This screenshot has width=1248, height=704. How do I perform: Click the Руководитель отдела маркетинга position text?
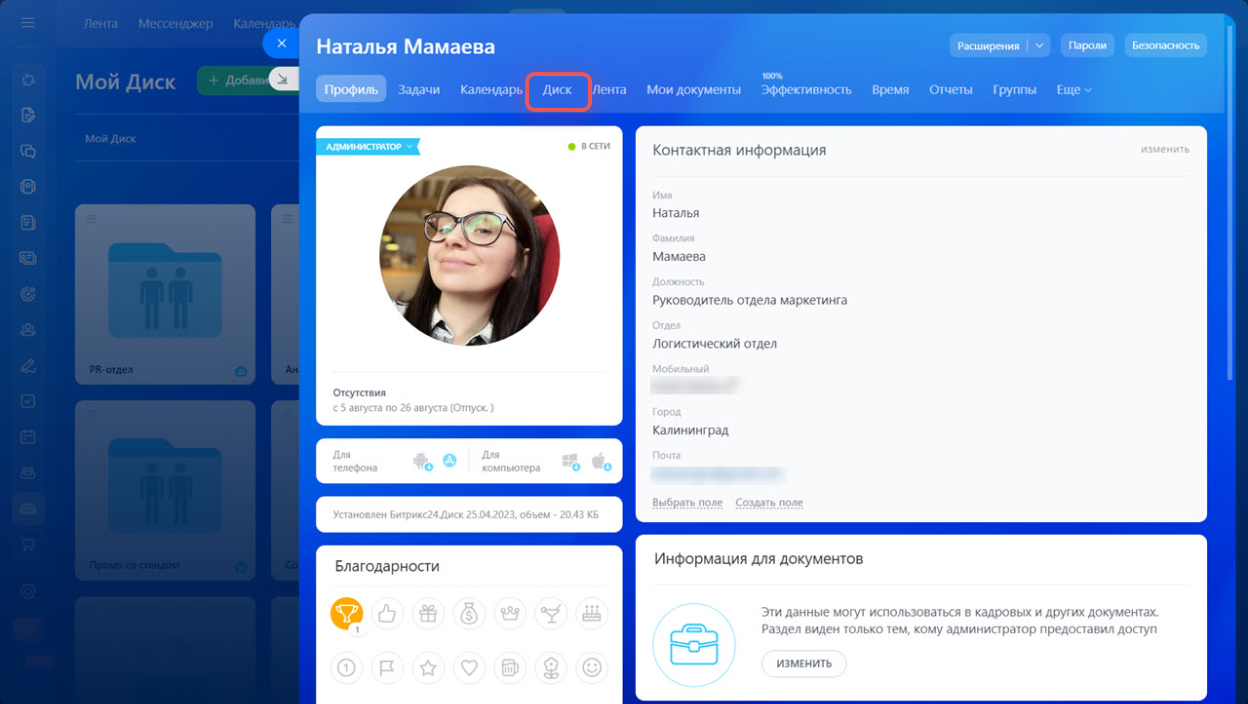[750, 300]
